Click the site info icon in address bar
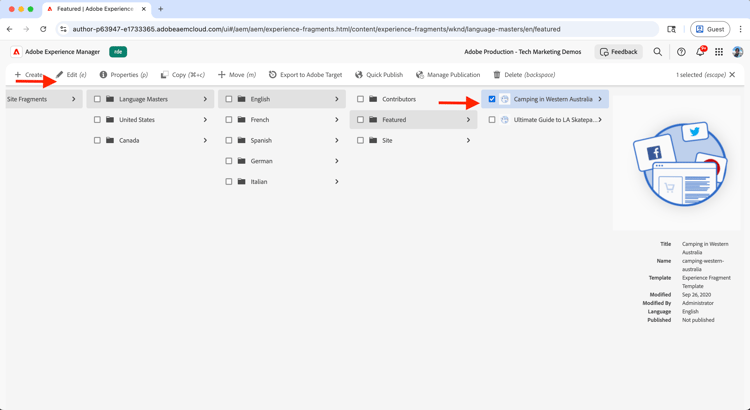750x410 pixels. [x=63, y=29]
